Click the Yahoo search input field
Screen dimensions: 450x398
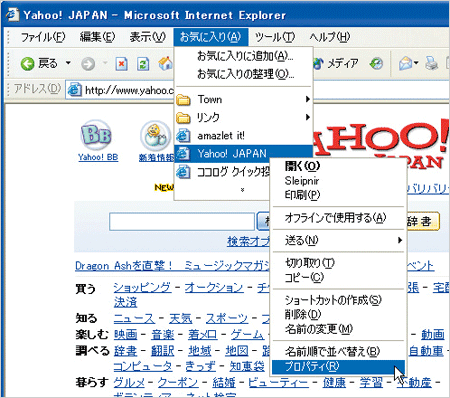pos(182,221)
